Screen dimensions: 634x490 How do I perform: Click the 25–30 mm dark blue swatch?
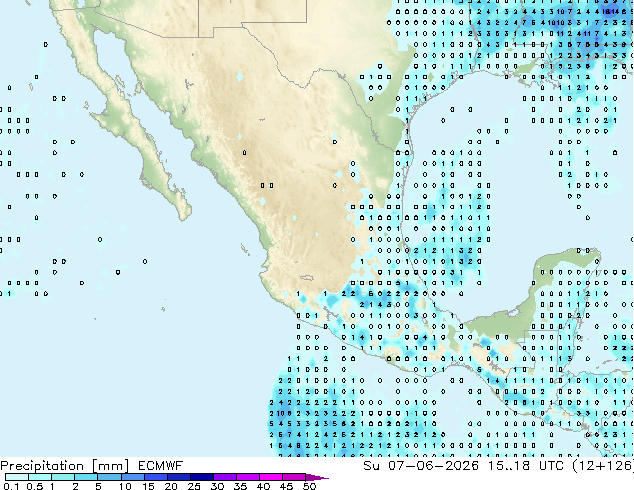[202, 477]
